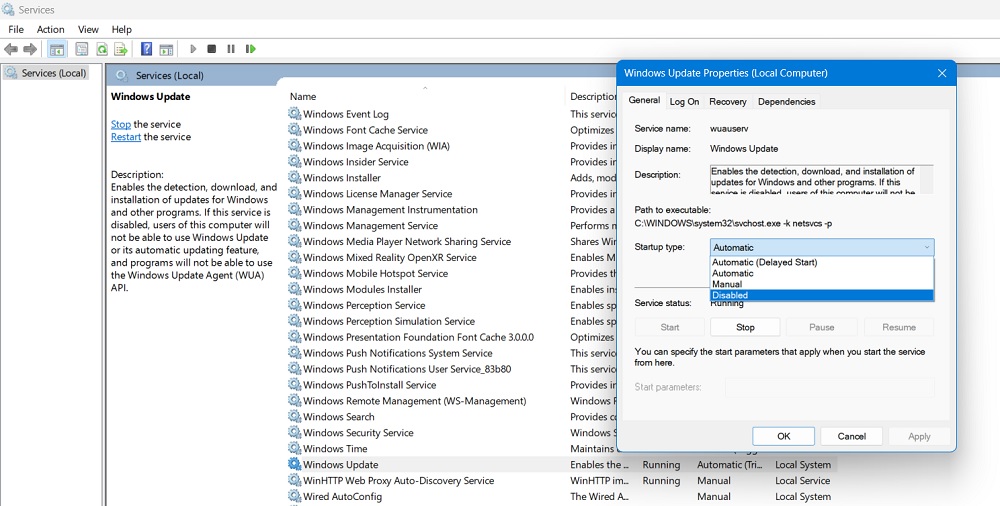Select Windows Security Service row
The width and height of the screenshot is (1000, 506).
[357, 433]
